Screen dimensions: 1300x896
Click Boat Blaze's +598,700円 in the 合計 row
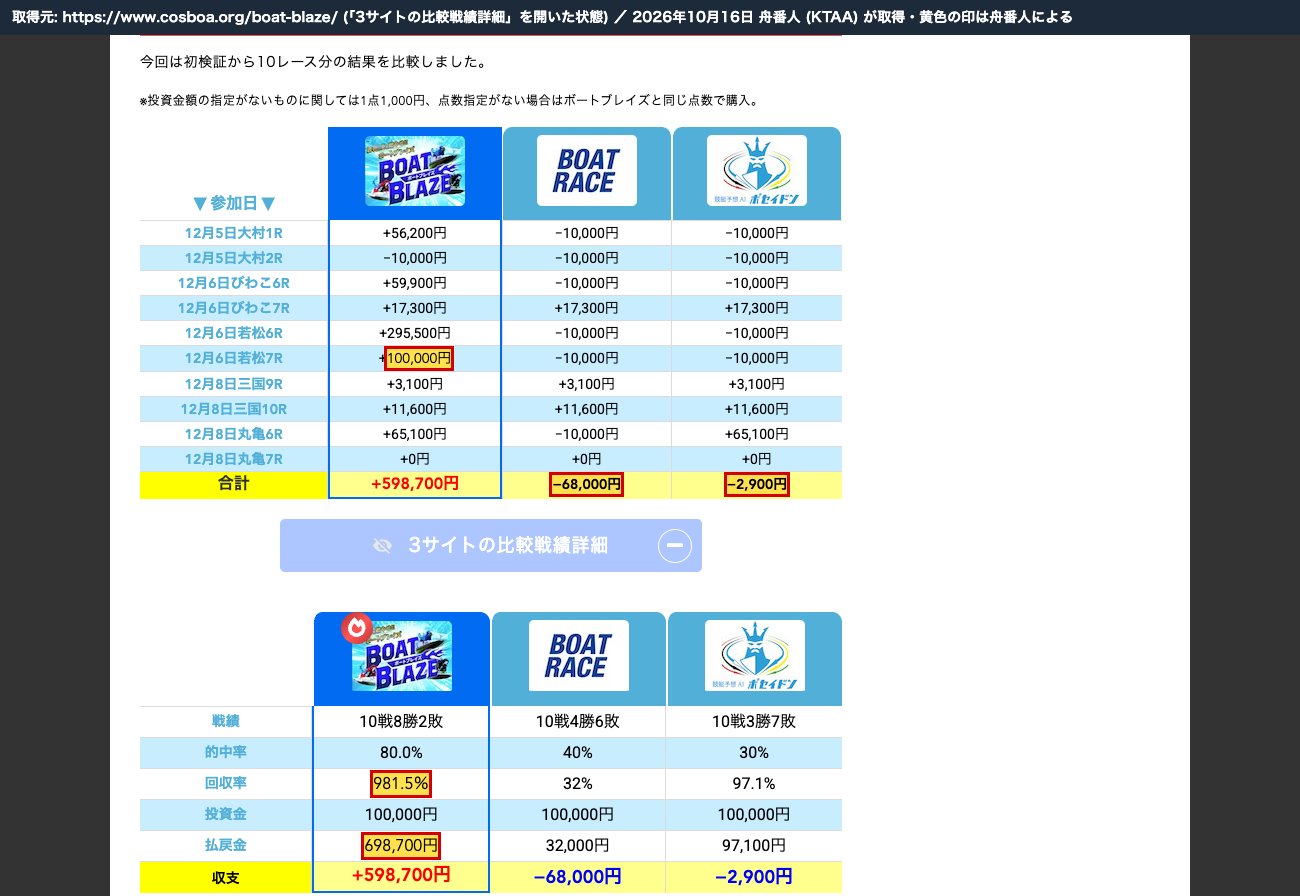tap(415, 484)
